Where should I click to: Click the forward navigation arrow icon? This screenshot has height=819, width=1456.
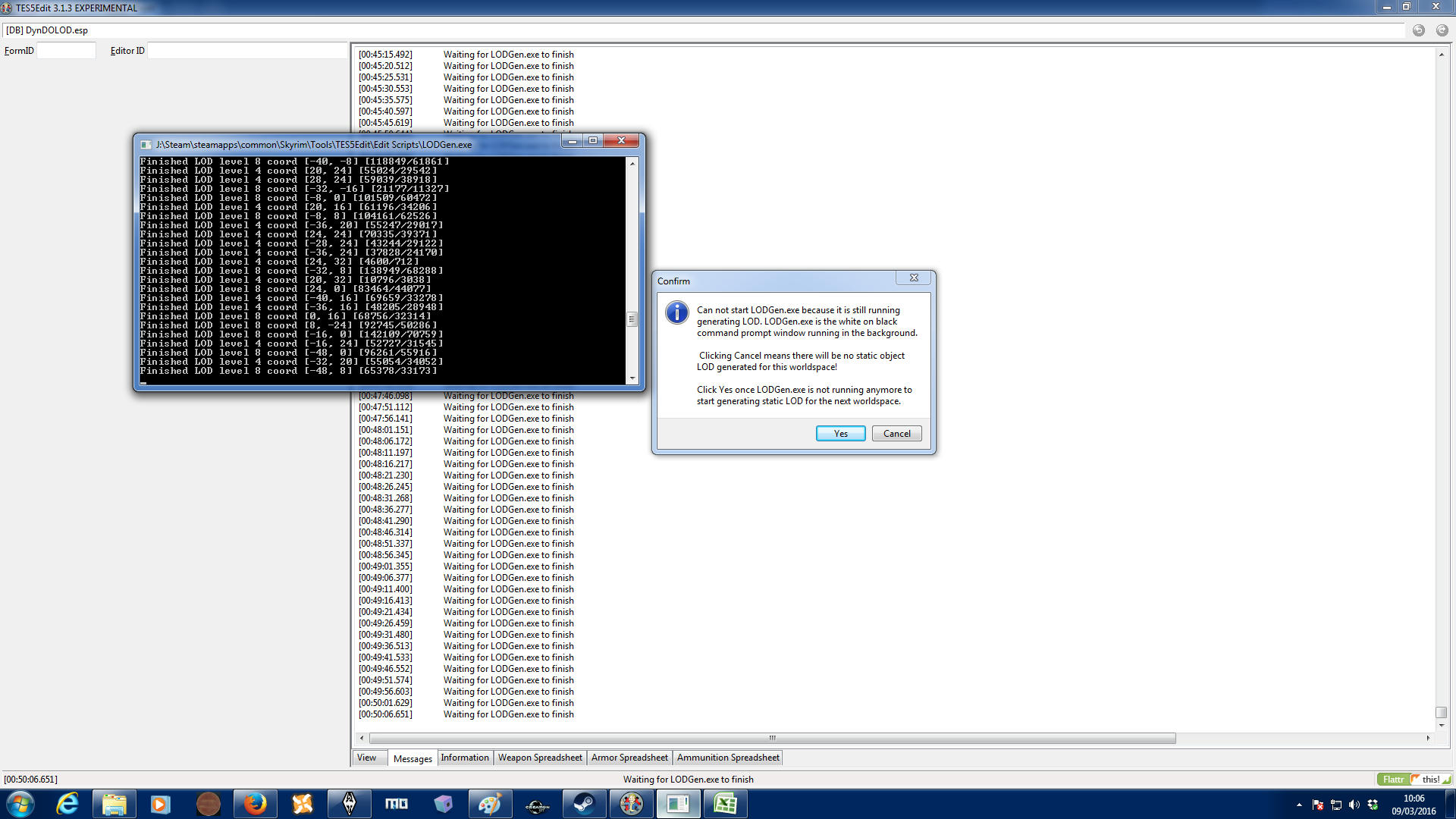[x=1442, y=30]
